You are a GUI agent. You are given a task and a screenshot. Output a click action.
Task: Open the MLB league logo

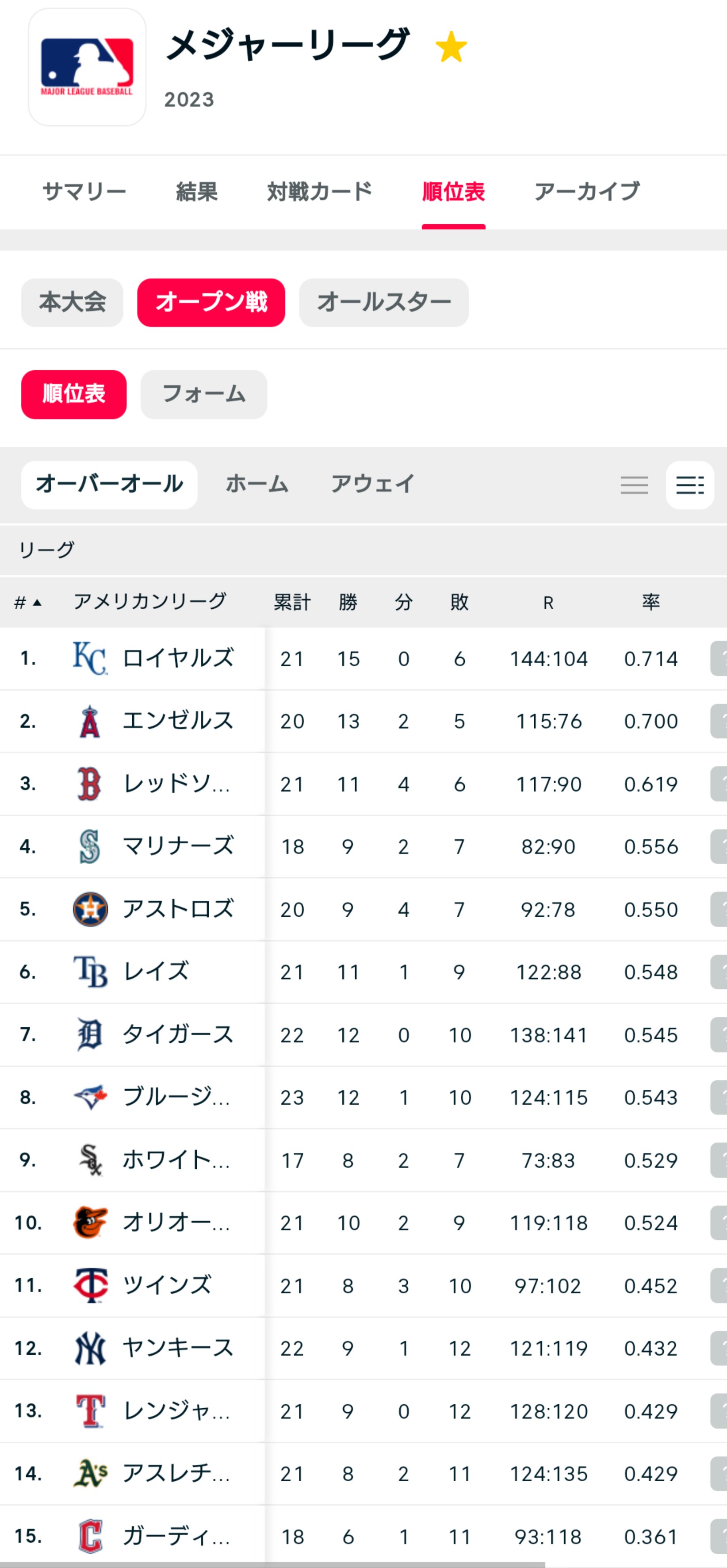[87, 67]
